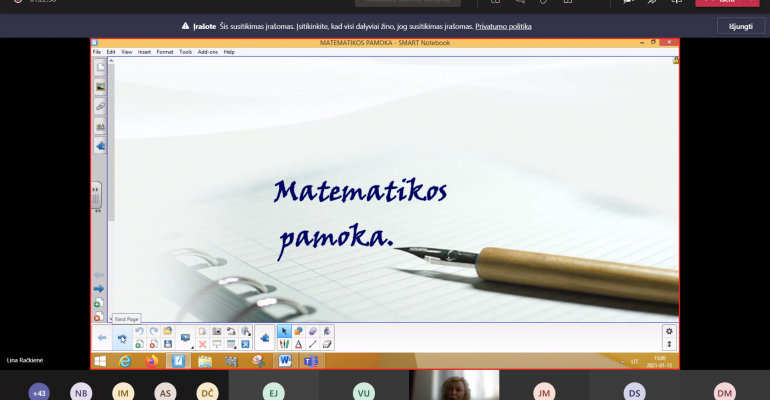770x400 pixels.
Task: Open the Attachments paperclip tab
Action: (x=100, y=106)
